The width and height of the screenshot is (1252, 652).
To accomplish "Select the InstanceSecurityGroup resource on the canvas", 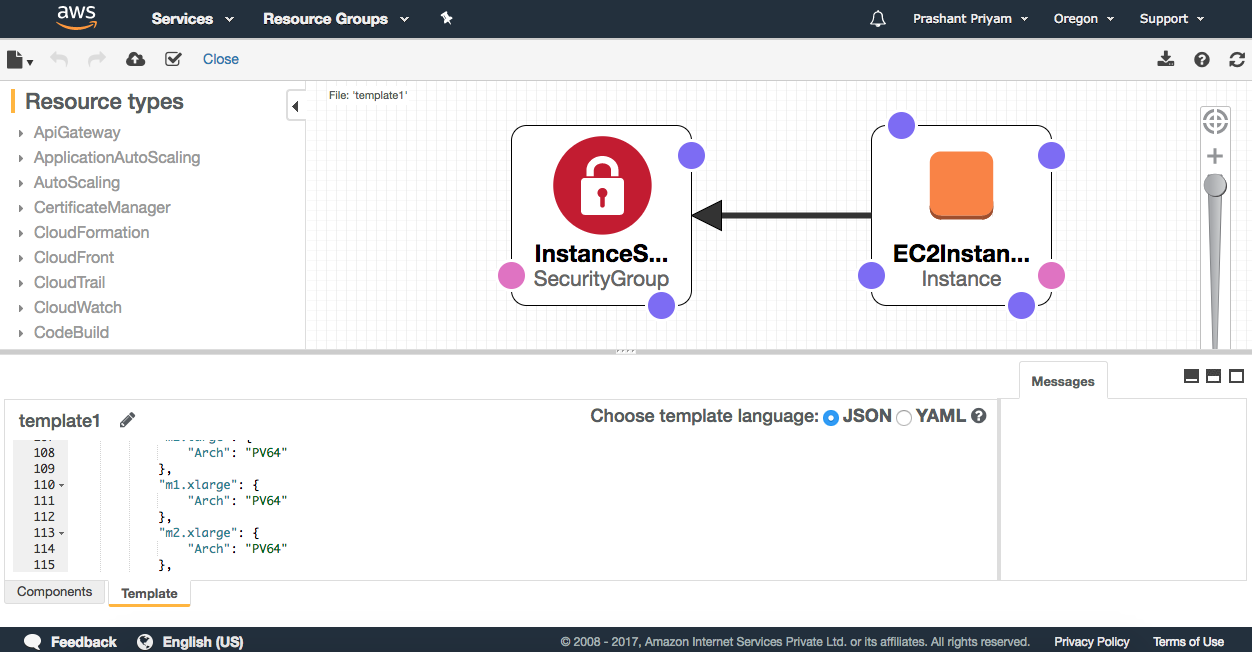I will [601, 215].
